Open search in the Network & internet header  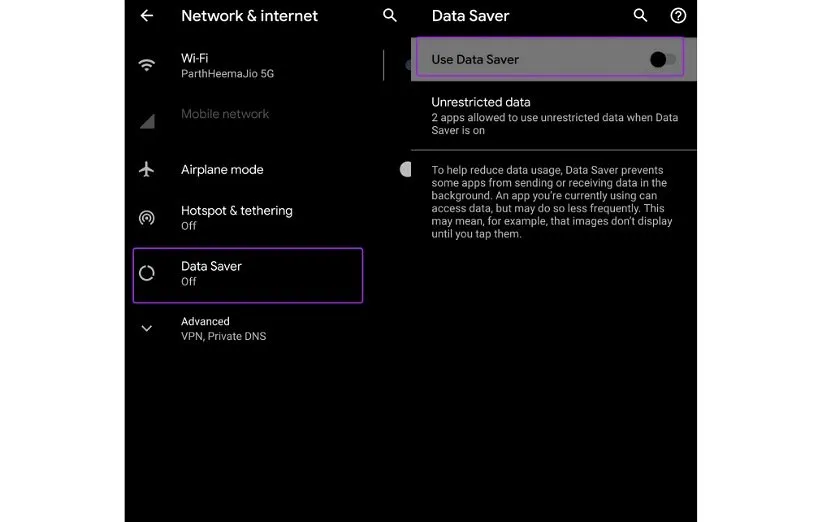tap(390, 16)
